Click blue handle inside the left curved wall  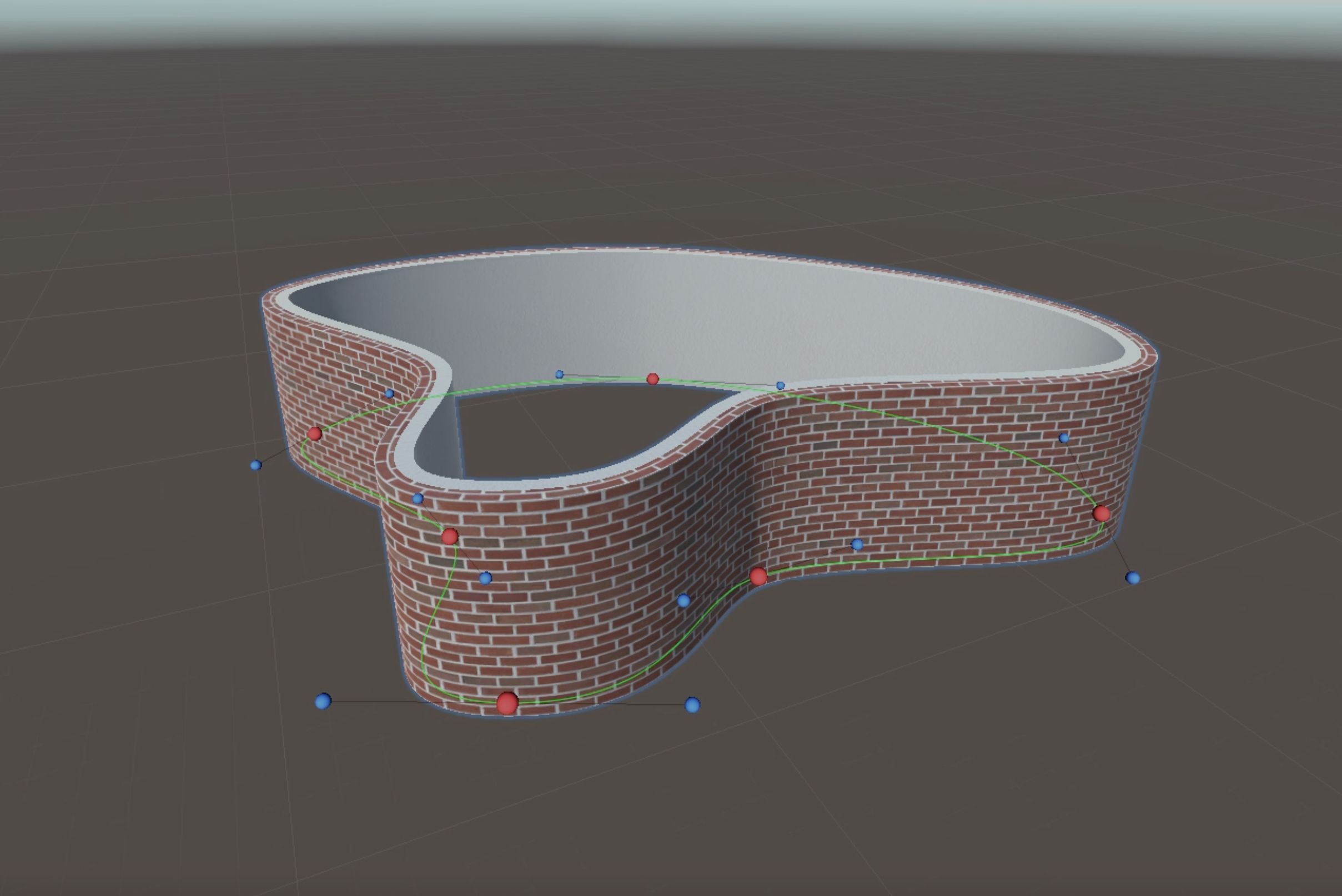click(389, 394)
